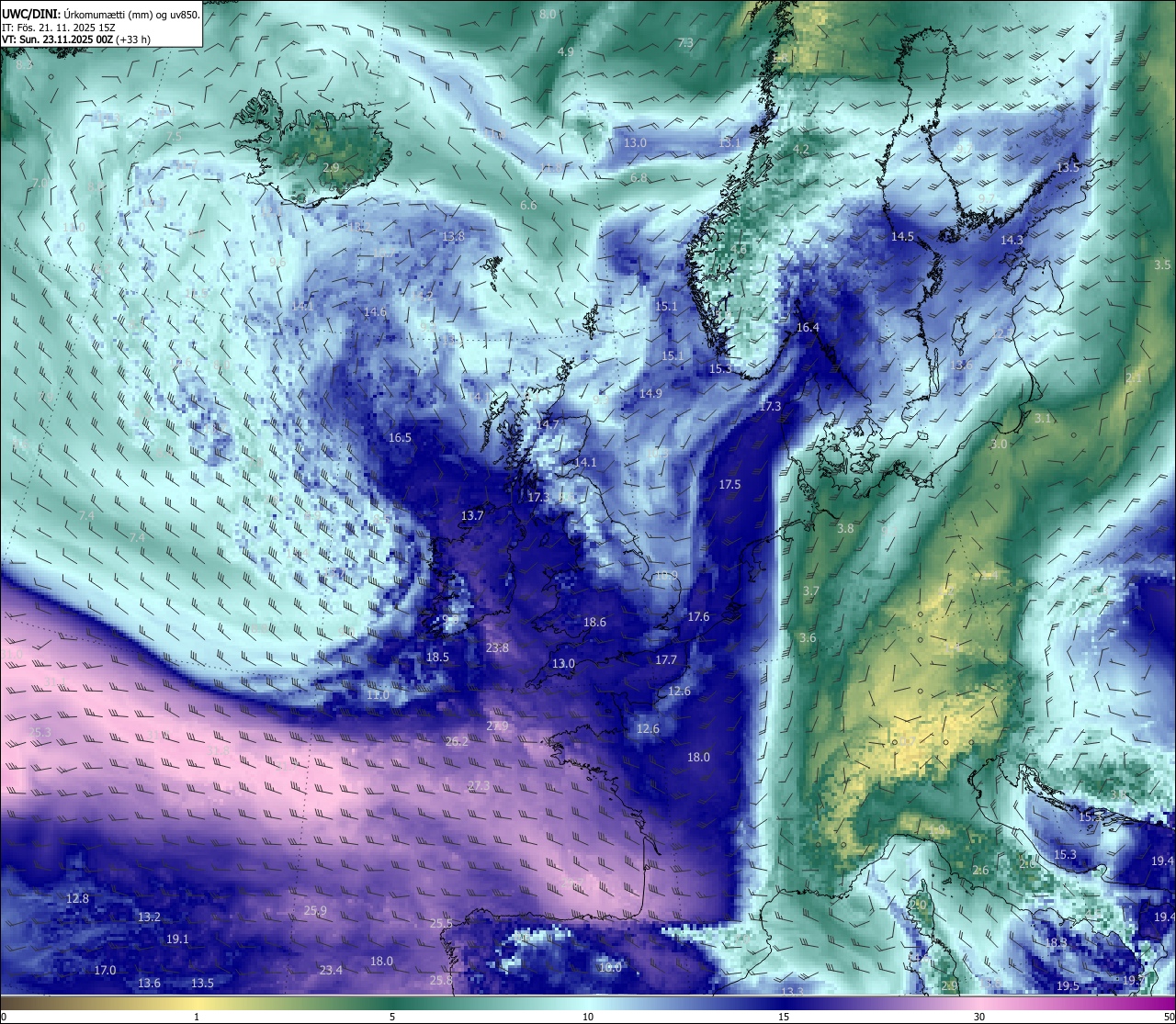Click the 19.5 value label
This screenshot has height=1024, width=1176.
(x=1068, y=986)
